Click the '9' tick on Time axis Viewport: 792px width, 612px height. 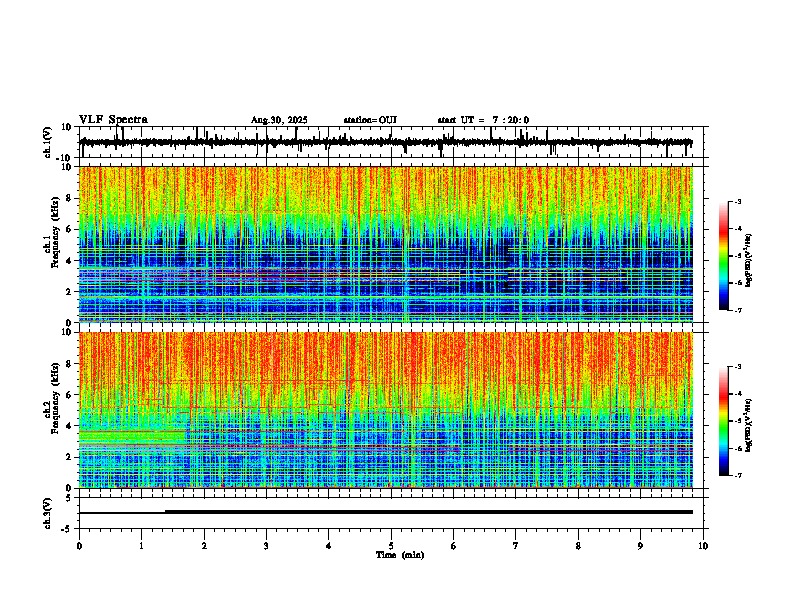click(x=640, y=546)
